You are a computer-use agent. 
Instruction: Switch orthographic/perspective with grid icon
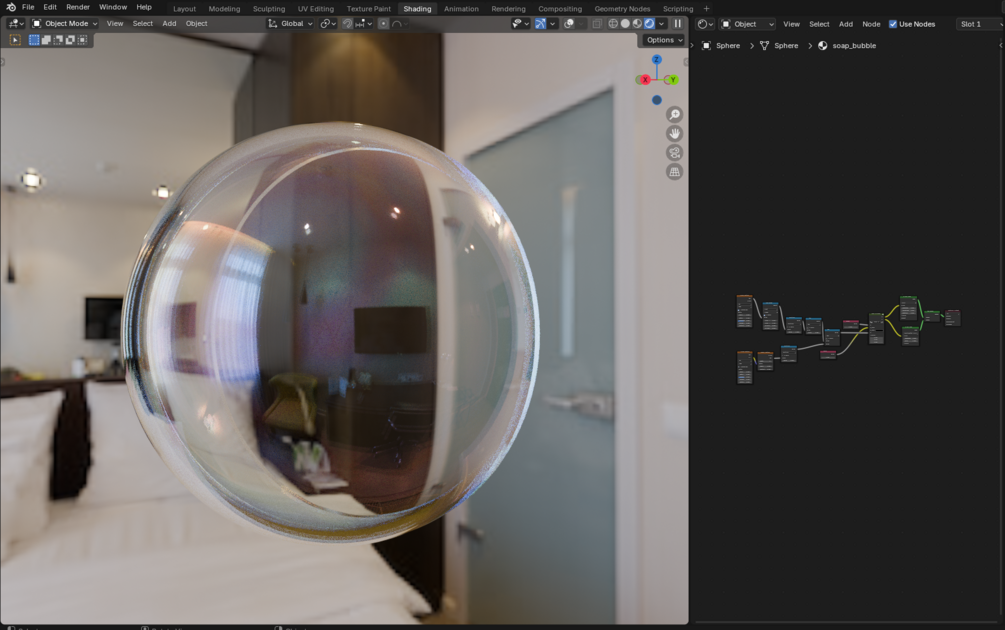674,172
